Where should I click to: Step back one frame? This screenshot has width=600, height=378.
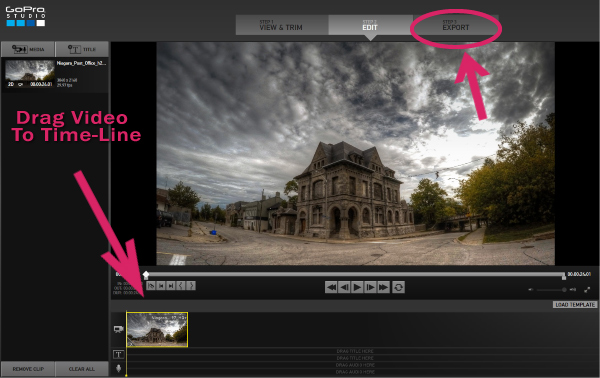click(344, 287)
